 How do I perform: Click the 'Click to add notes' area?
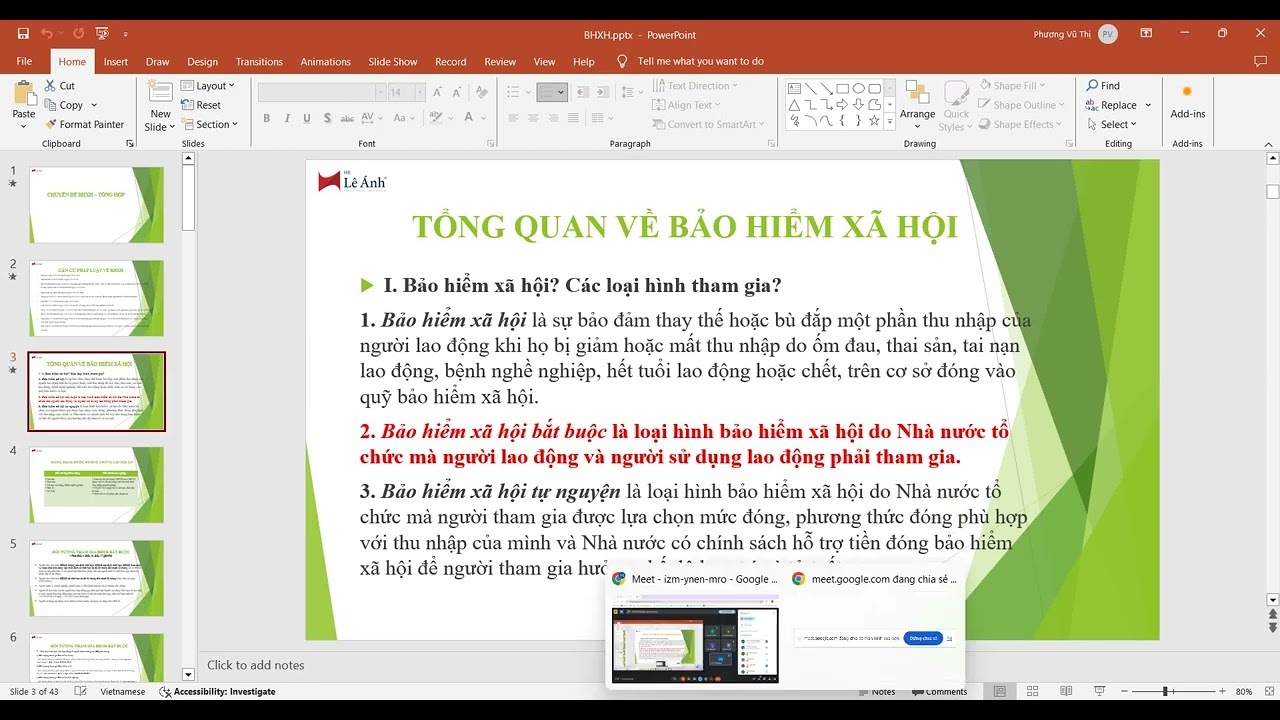tap(255, 665)
